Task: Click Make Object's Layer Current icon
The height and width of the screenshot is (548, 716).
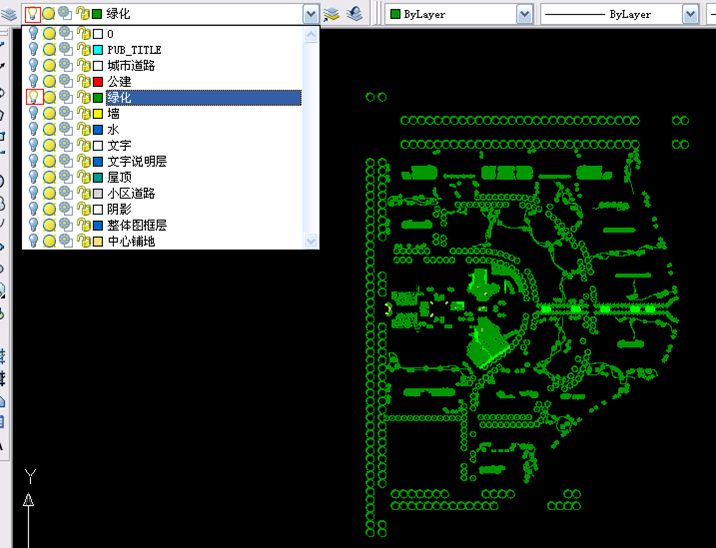Action: (x=332, y=14)
